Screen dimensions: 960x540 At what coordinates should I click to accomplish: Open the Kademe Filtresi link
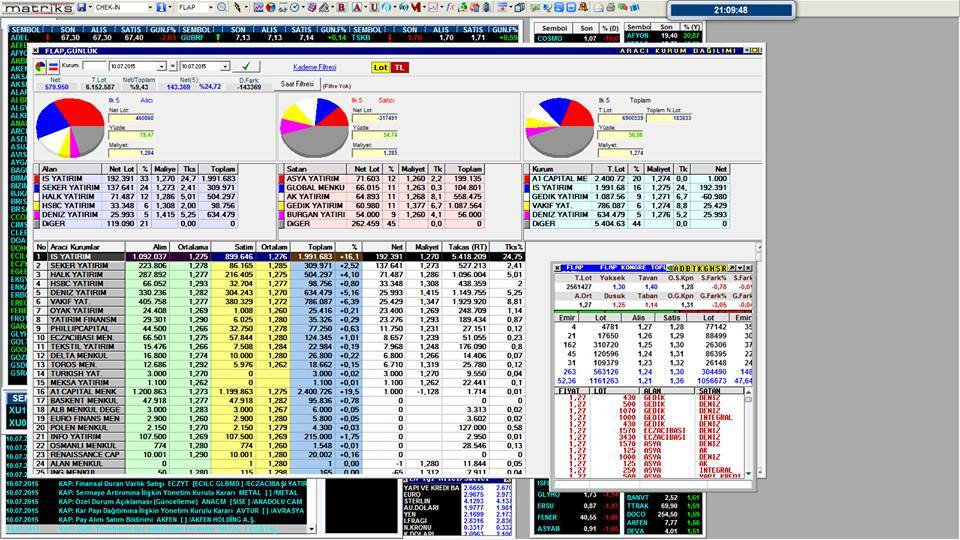pyautogui.click(x=315, y=66)
